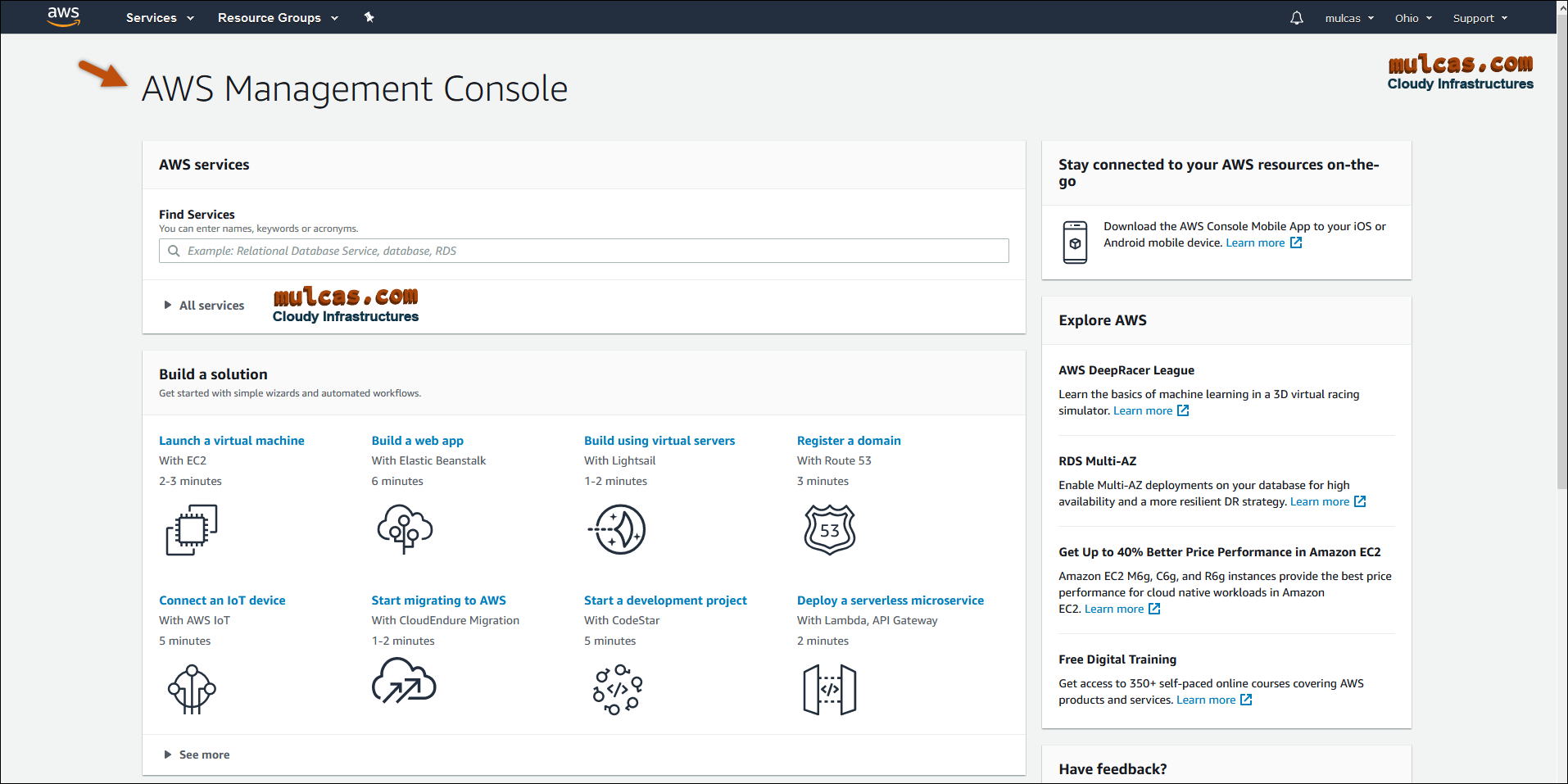1568x784 pixels.
Task: Open the mulcas account menu
Action: 1349,18
